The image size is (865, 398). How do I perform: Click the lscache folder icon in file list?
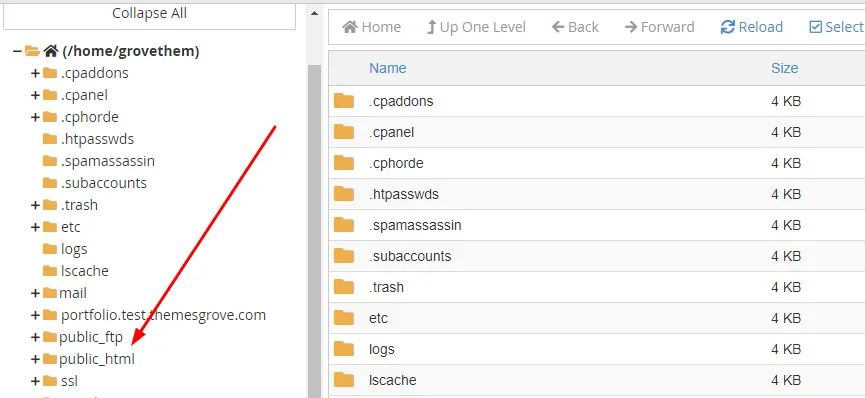[x=344, y=380]
